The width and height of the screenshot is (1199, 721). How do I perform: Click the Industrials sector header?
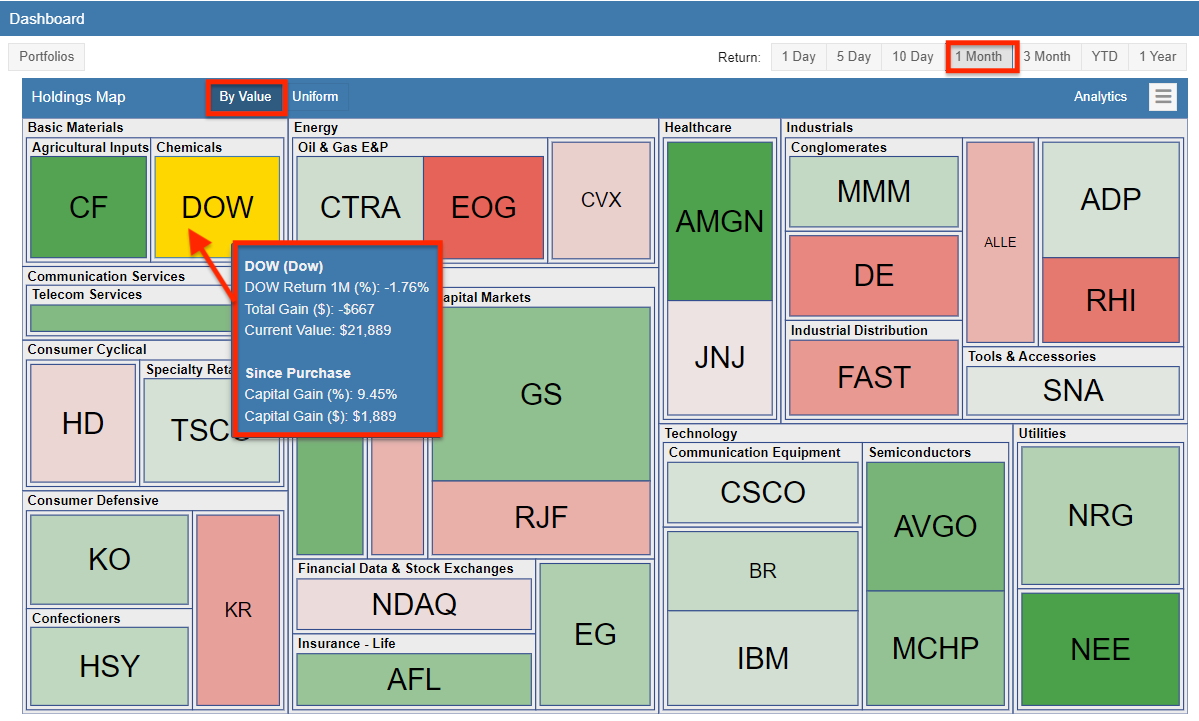tap(819, 128)
